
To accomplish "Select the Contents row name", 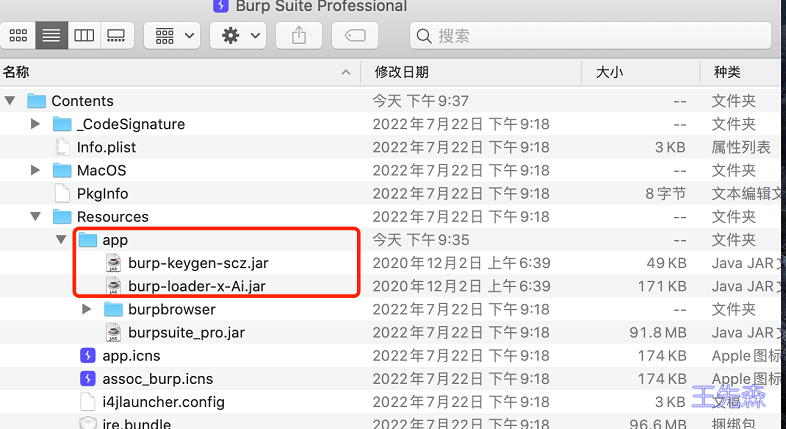I will tap(82, 101).
